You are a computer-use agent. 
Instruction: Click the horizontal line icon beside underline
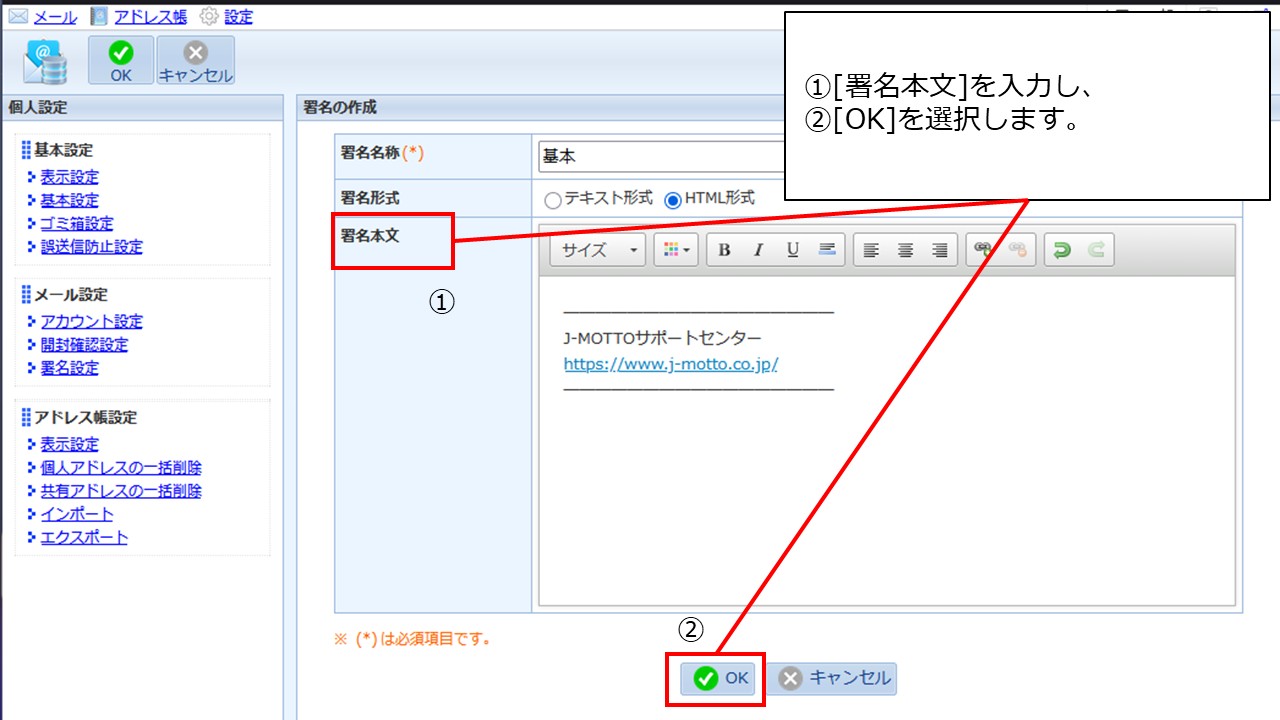pyautogui.click(x=827, y=250)
